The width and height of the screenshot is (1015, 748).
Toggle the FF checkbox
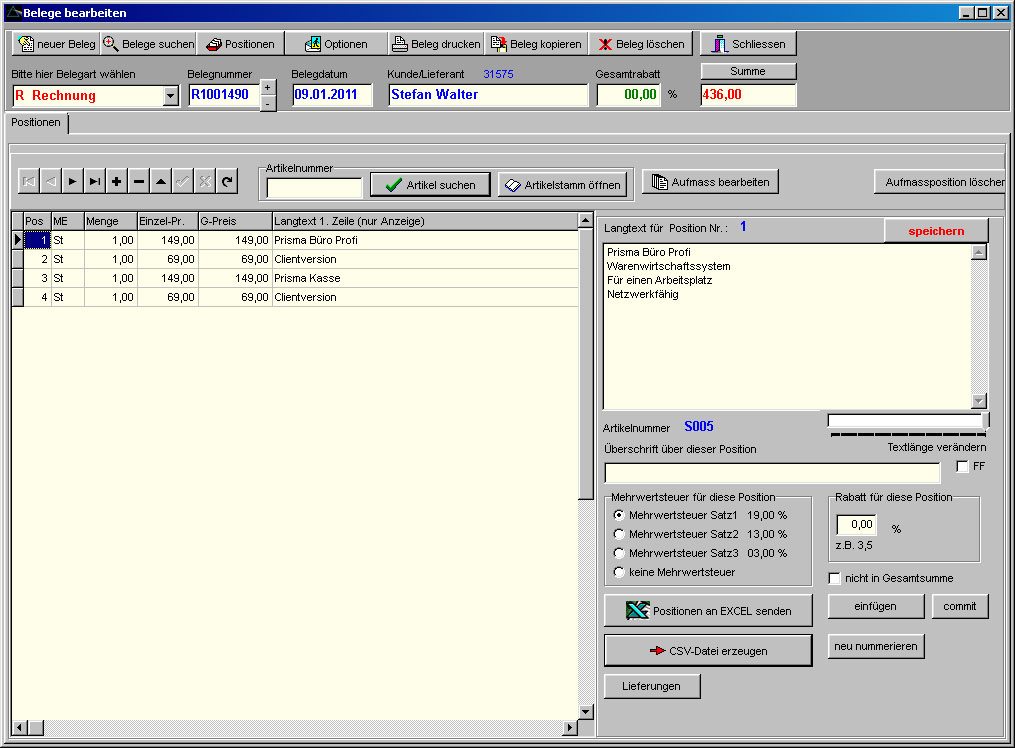click(x=963, y=467)
